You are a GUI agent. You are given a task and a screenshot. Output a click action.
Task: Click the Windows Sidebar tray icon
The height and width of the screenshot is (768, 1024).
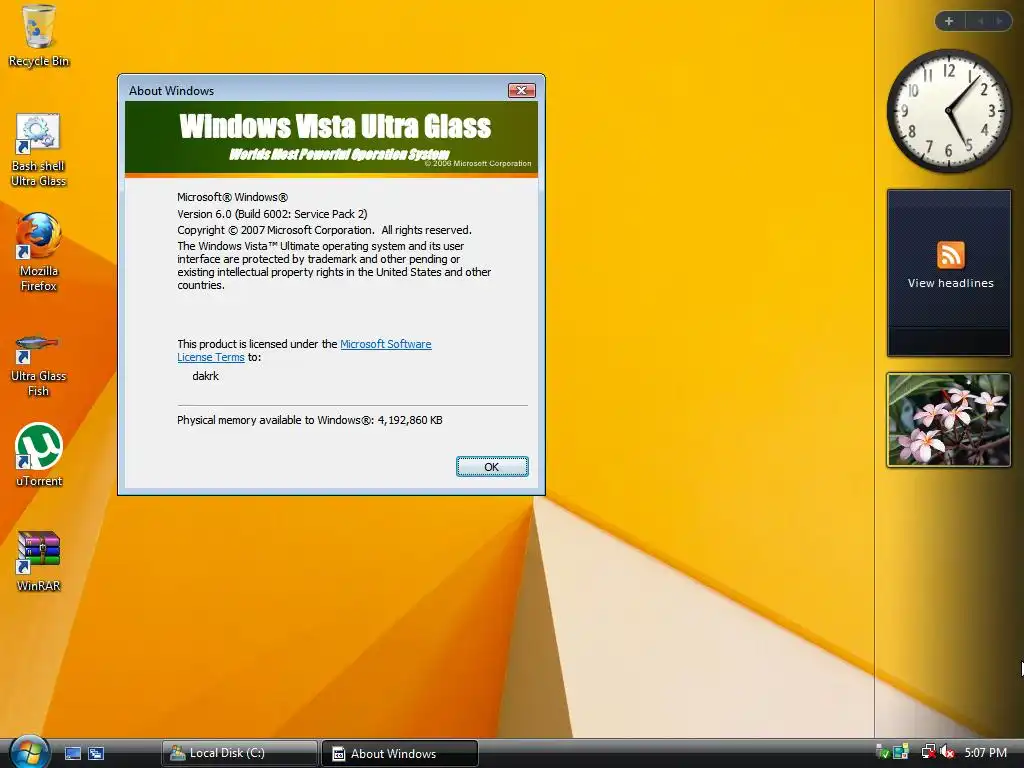(x=901, y=752)
